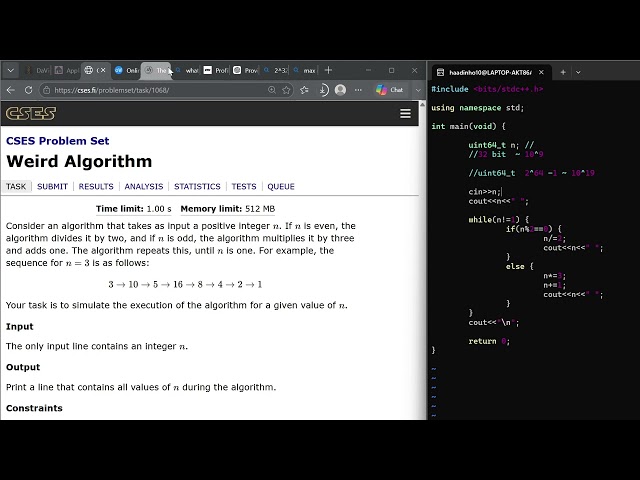Open browser downloads icon
This screenshot has width=640, height=480.
coord(323,90)
